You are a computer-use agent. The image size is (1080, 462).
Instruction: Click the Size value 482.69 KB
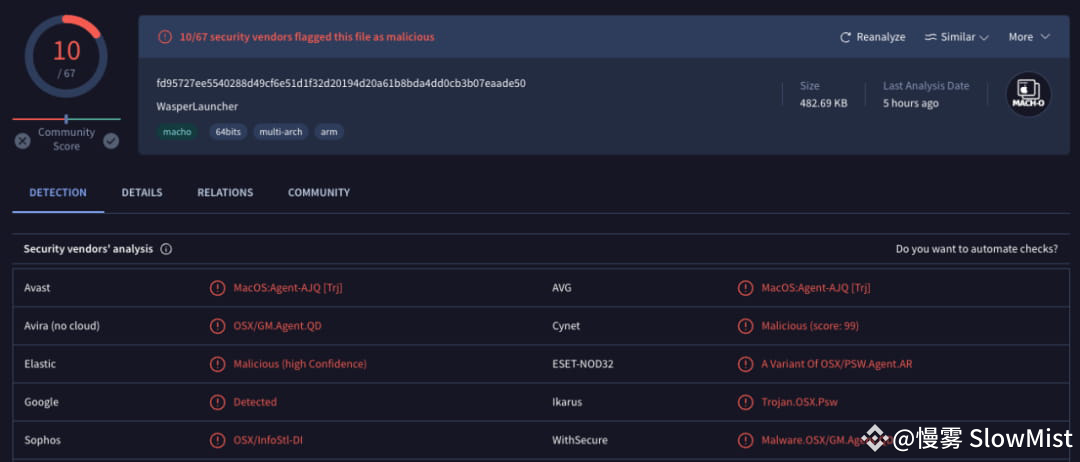[x=824, y=103]
